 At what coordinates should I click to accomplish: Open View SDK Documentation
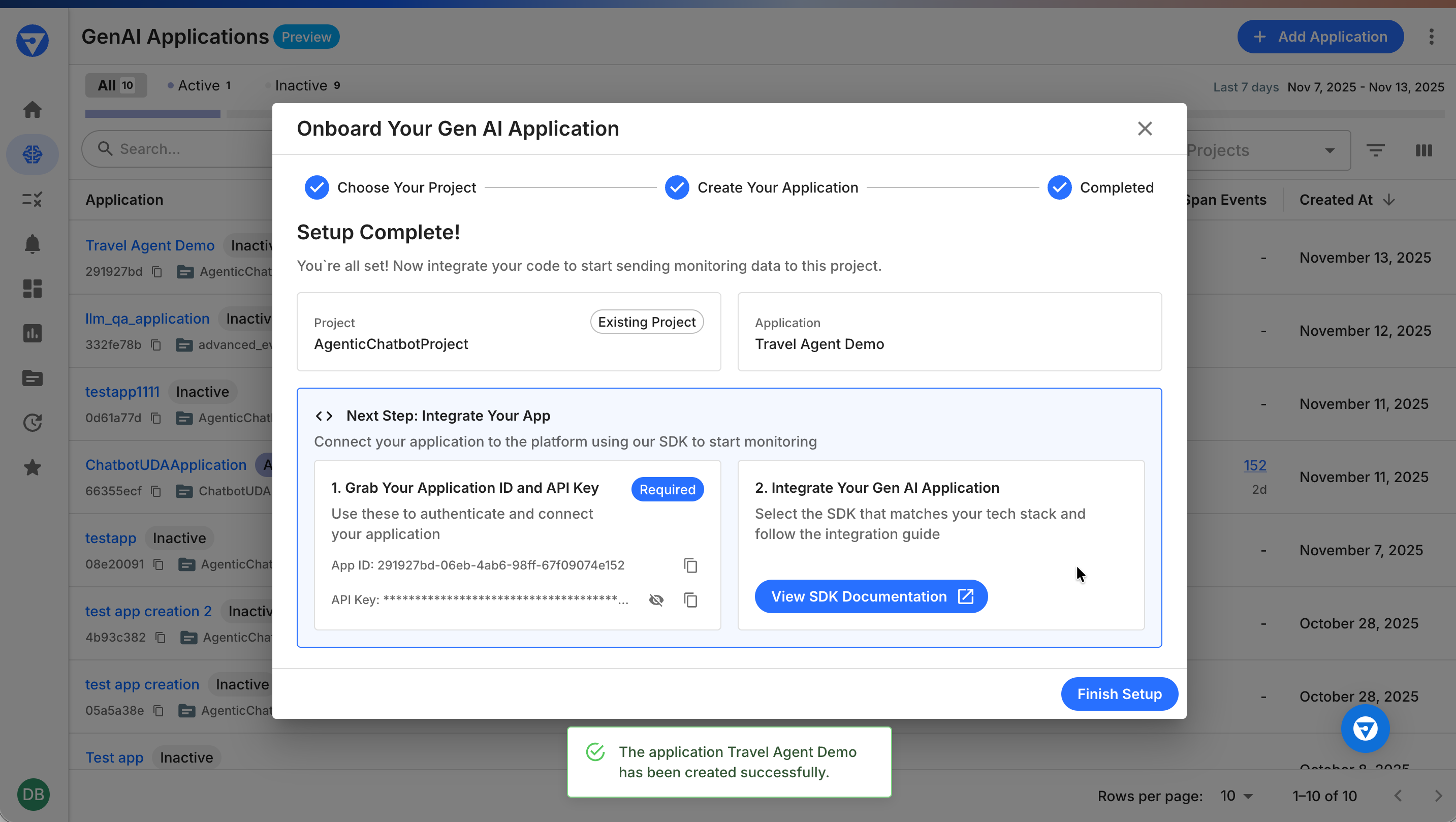pyautogui.click(x=871, y=596)
